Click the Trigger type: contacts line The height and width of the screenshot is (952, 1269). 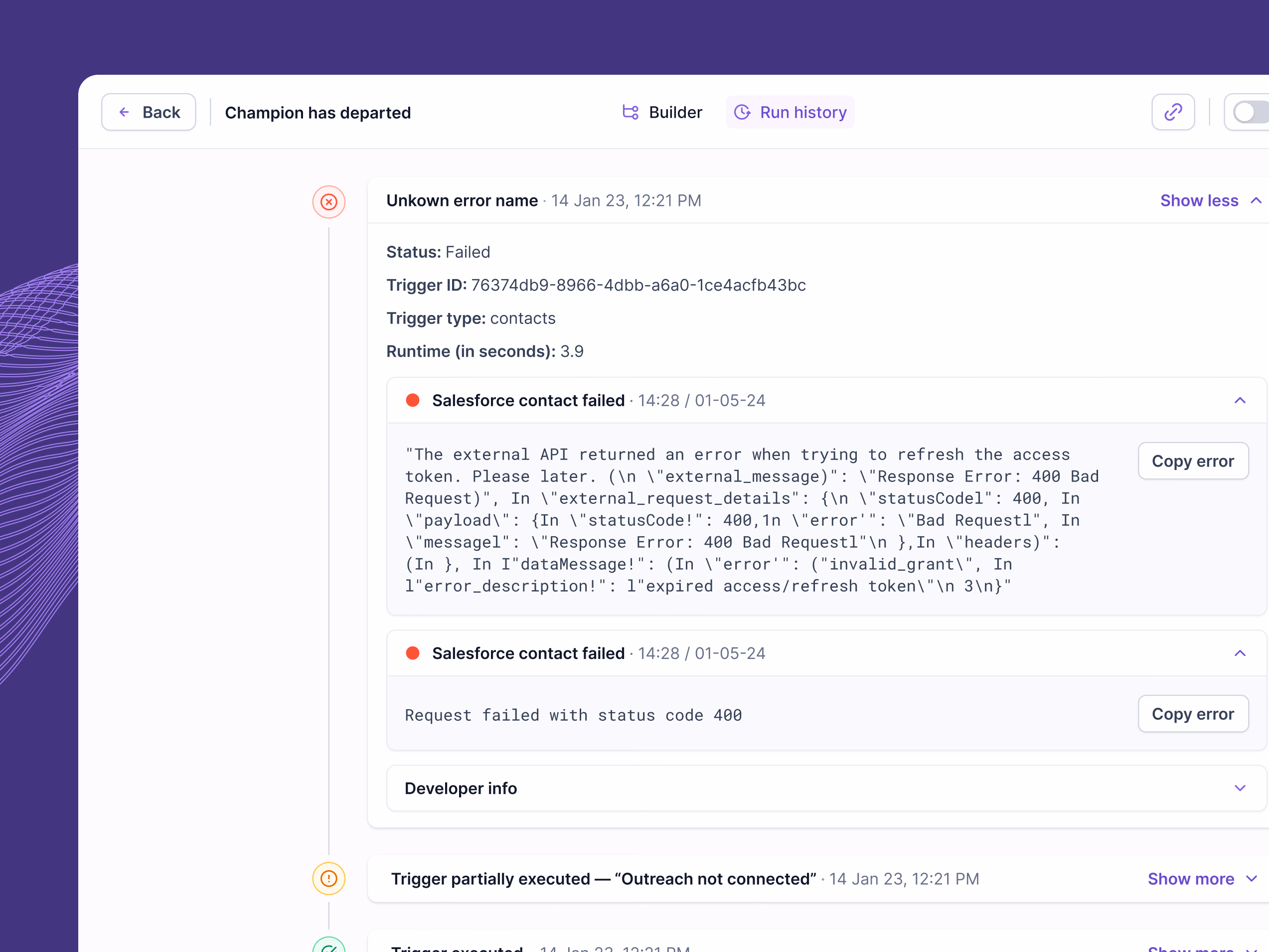[471, 318]
